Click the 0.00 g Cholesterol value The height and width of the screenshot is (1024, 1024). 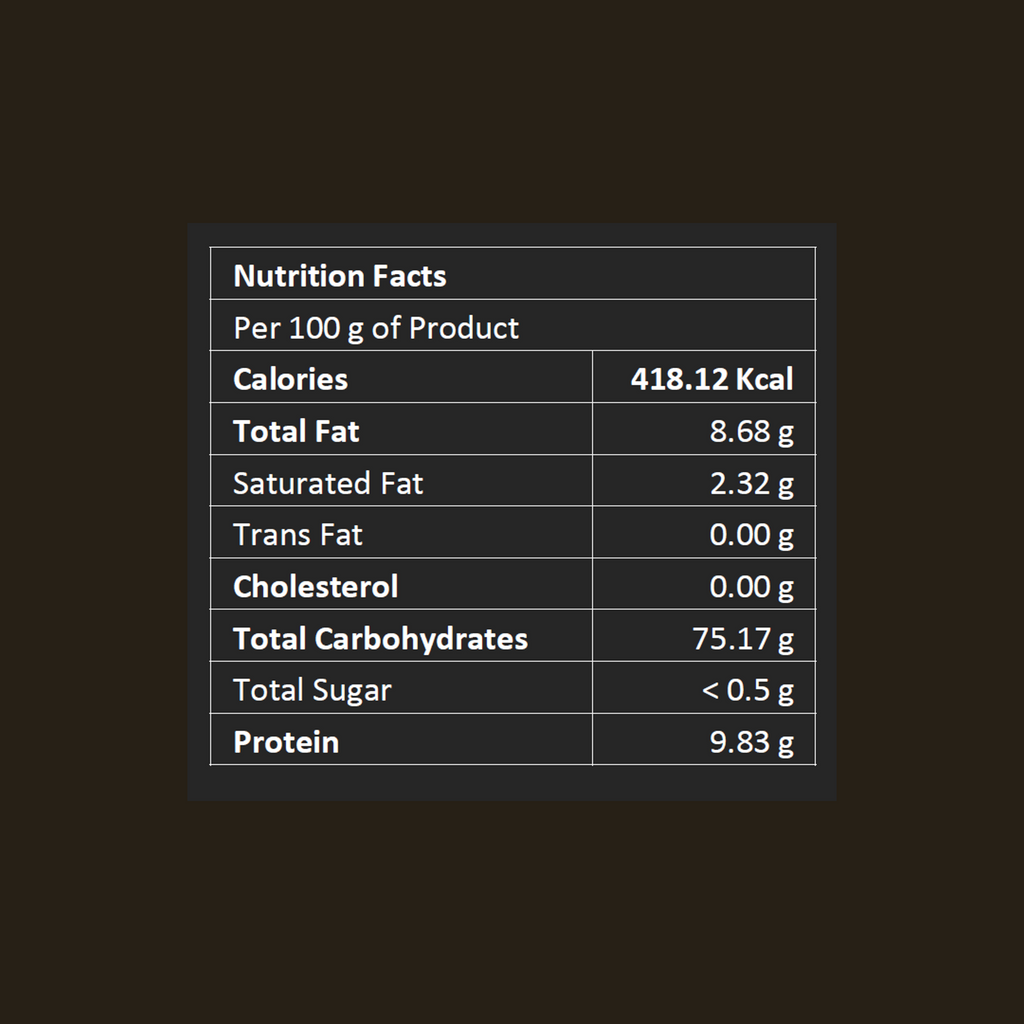coord(751,586)
